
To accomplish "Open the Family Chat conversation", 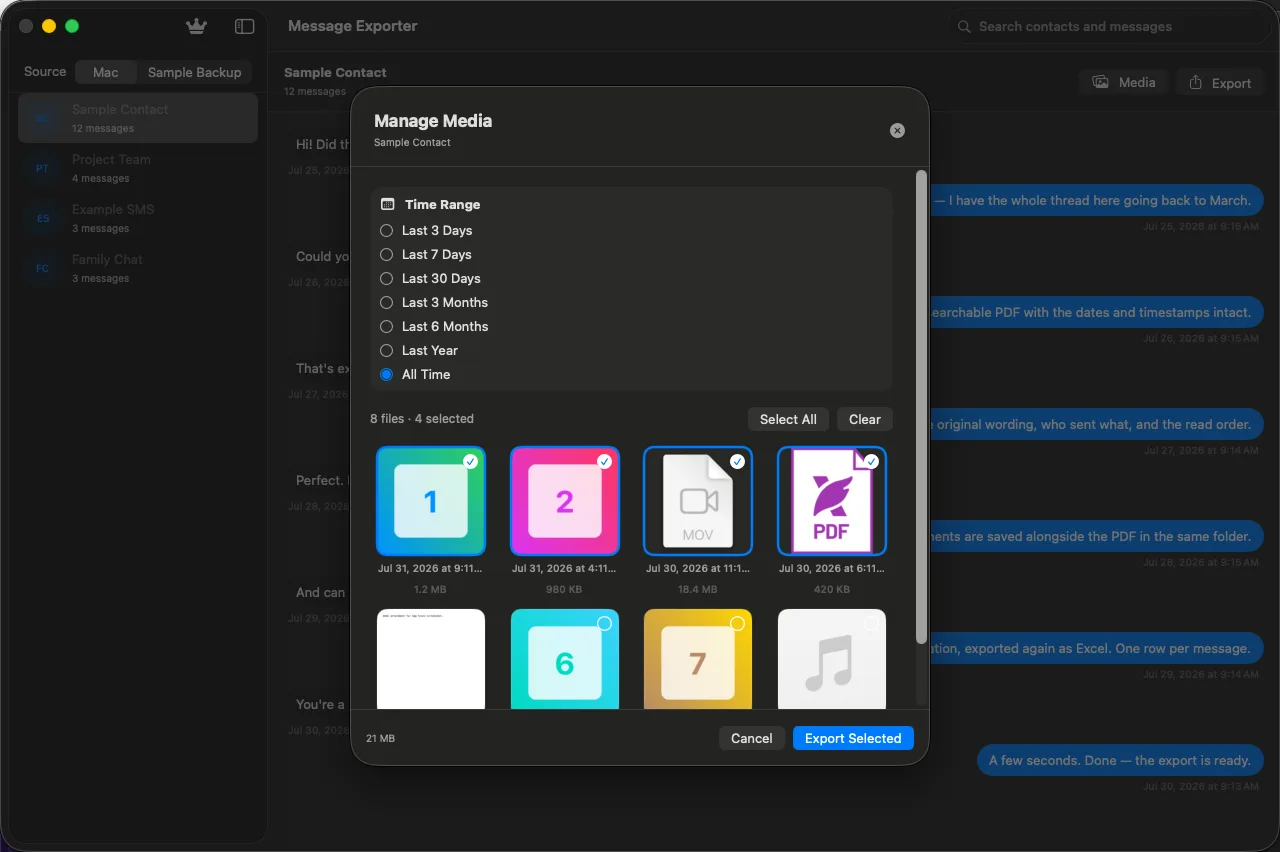I will point(138,268).
